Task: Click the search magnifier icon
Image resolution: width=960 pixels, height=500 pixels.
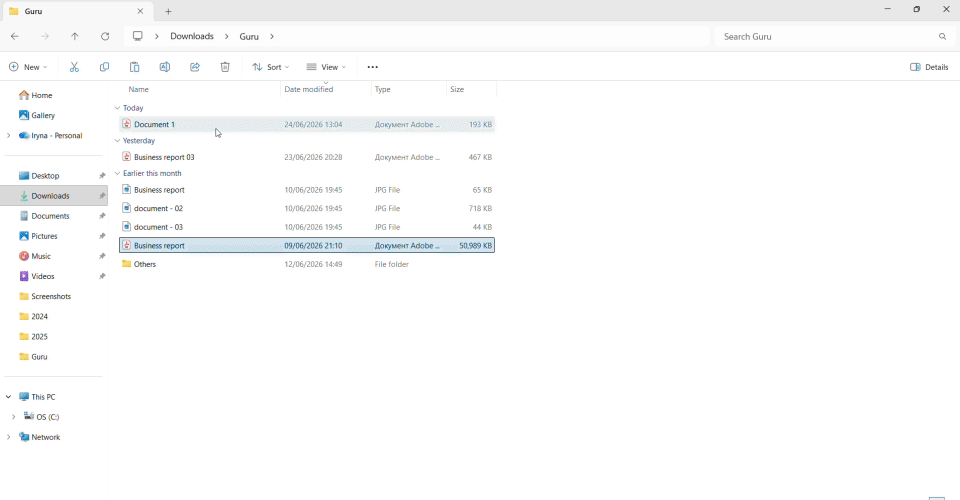Action: pos(942,37)
